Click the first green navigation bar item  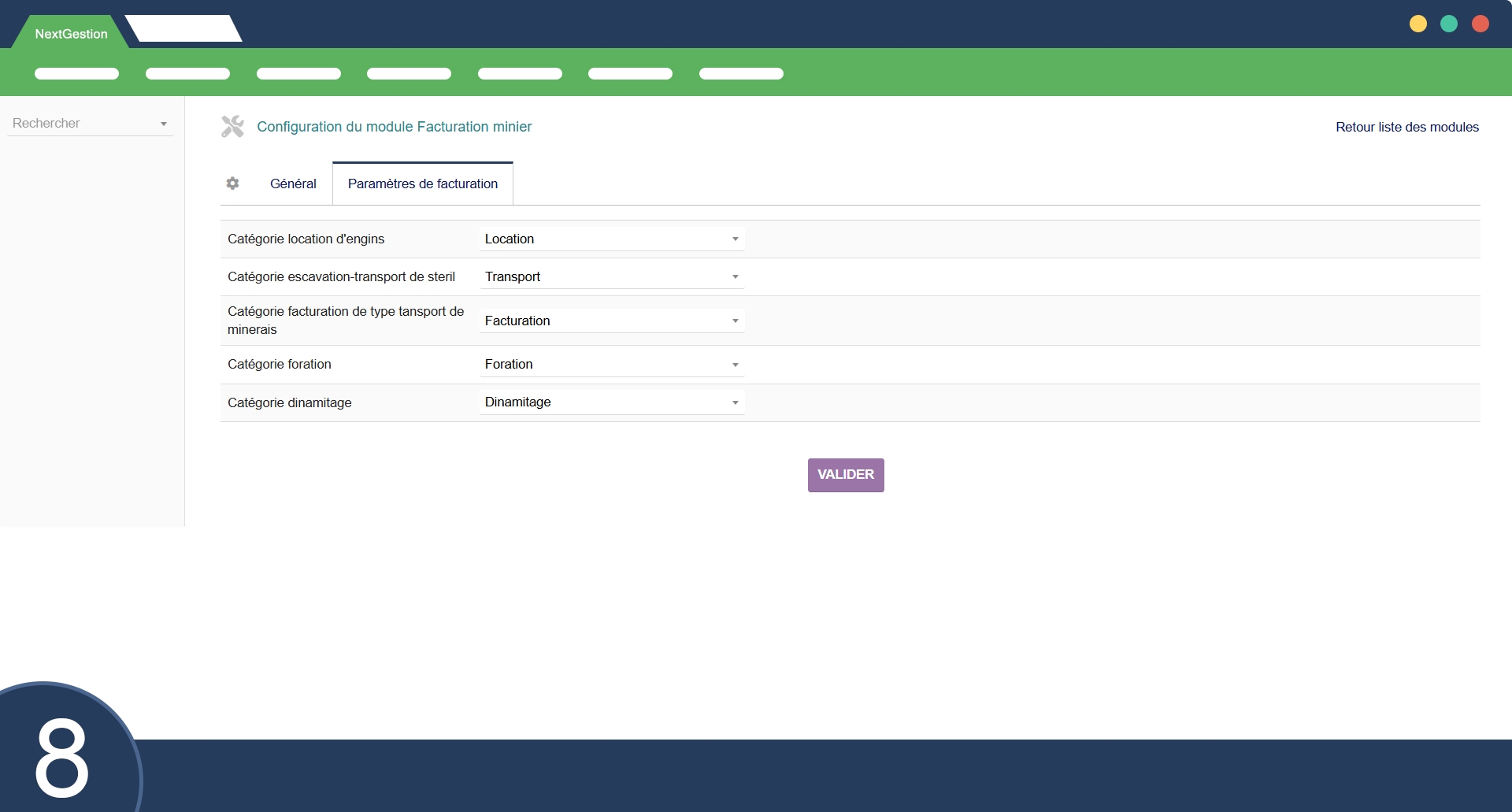(76, 73)
